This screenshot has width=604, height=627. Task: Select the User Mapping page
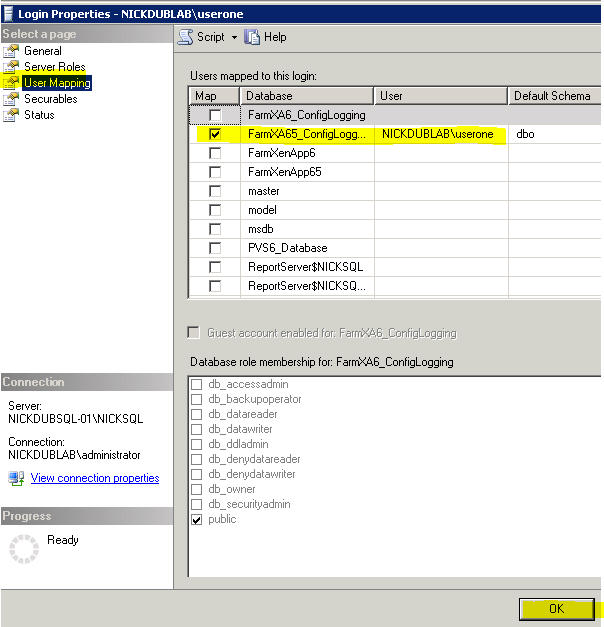click(57, 83)
